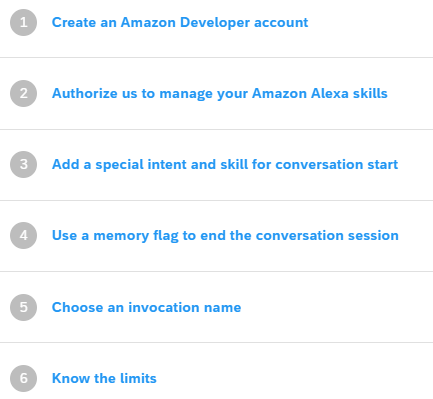Click the memory flag text in step four
This screenshot has width=433, height=399.
(x=136, y=235)
